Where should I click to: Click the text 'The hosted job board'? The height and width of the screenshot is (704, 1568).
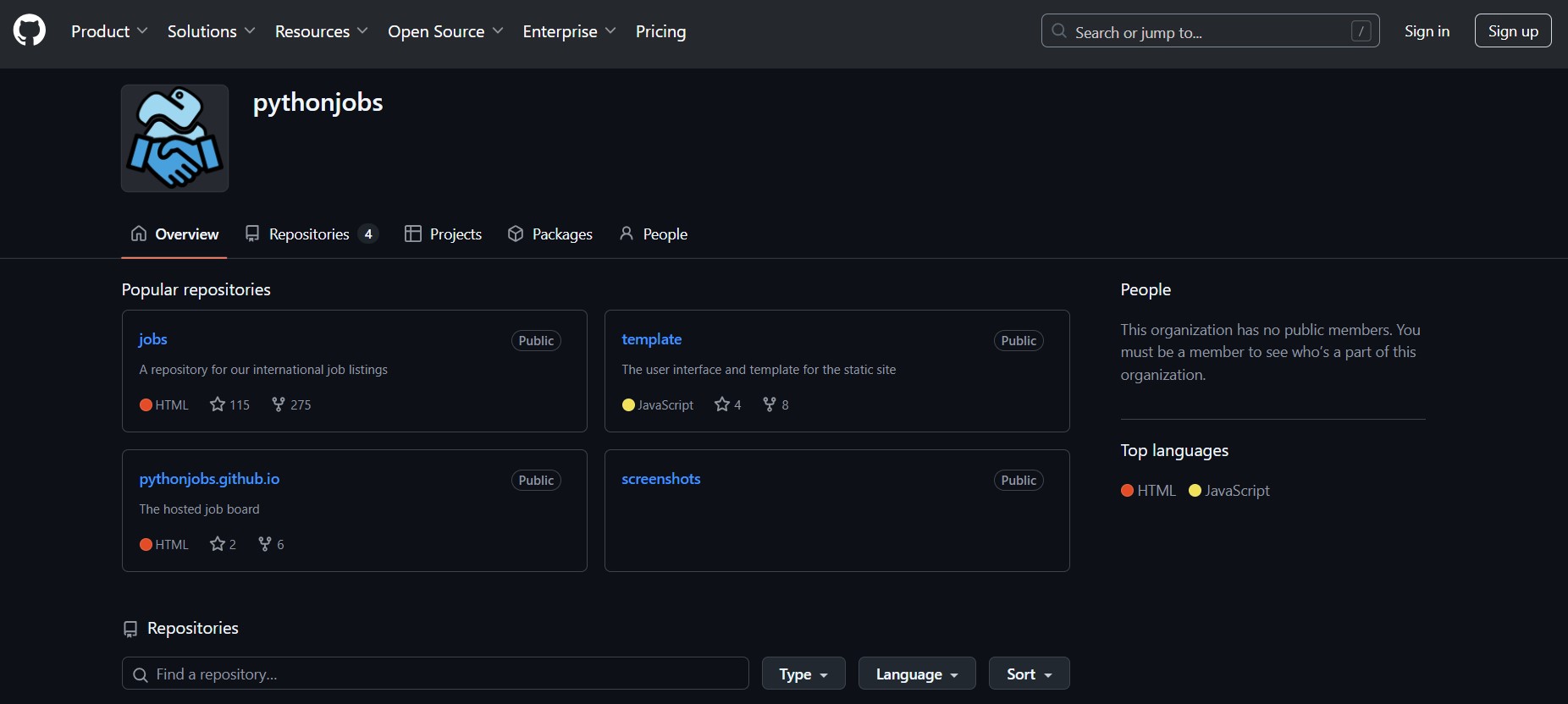click(x=200, y=509)
